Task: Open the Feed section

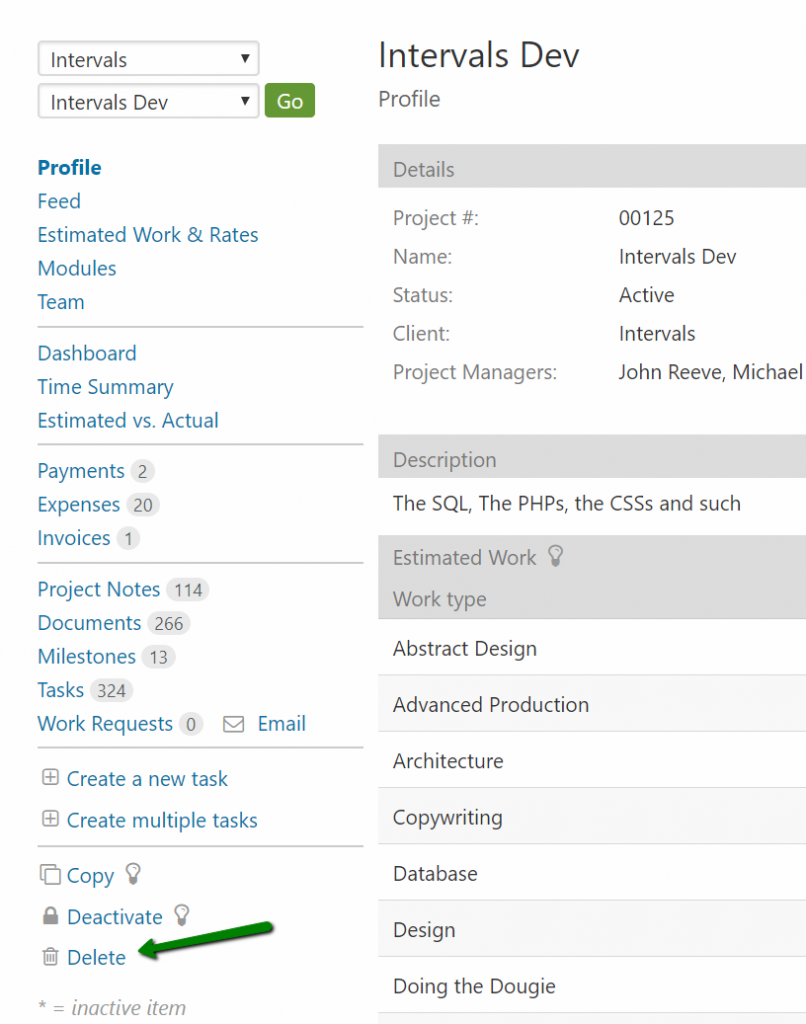Action: (58, 201)
